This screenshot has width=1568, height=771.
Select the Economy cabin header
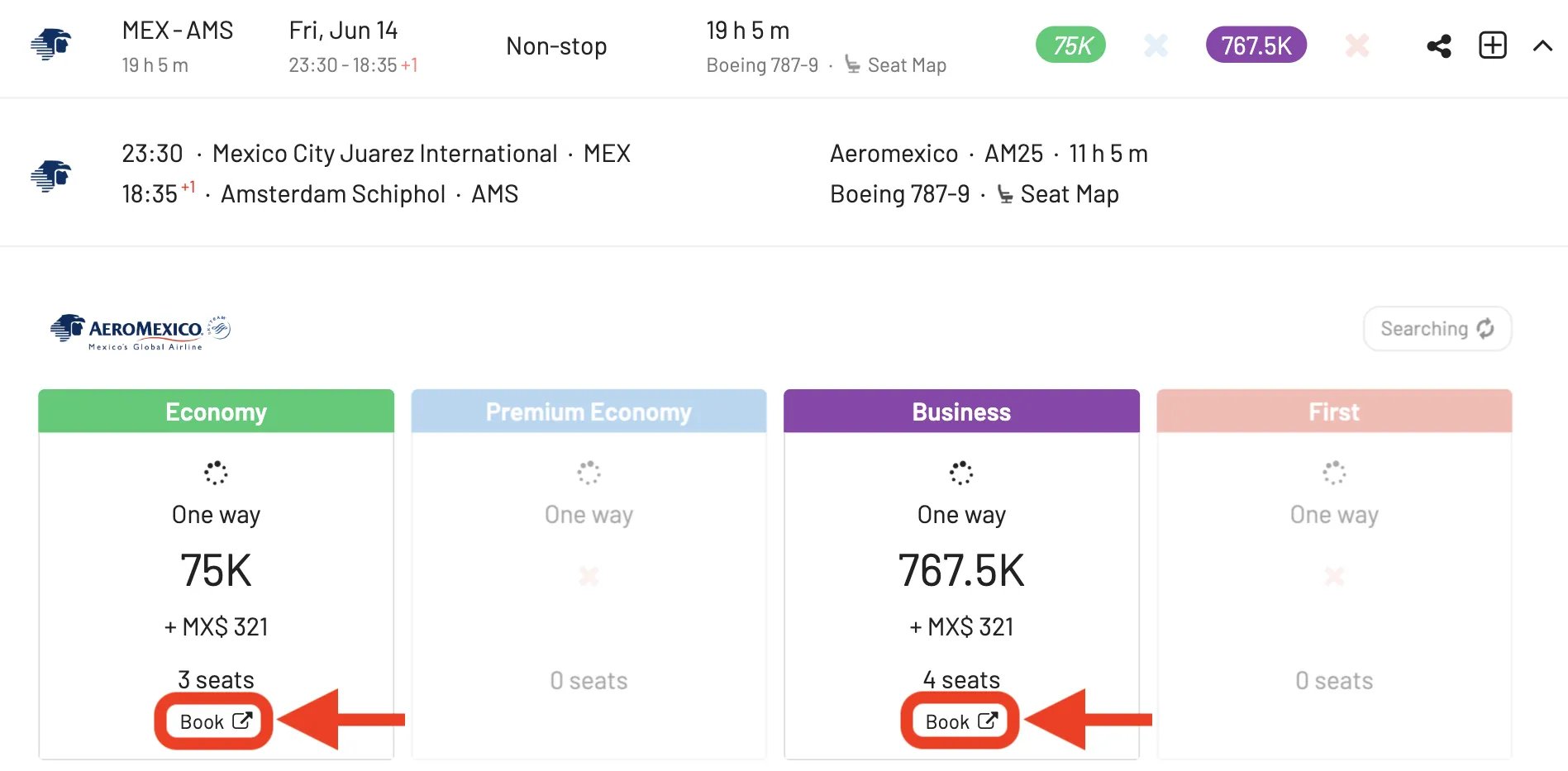click(x=216, y=412)
